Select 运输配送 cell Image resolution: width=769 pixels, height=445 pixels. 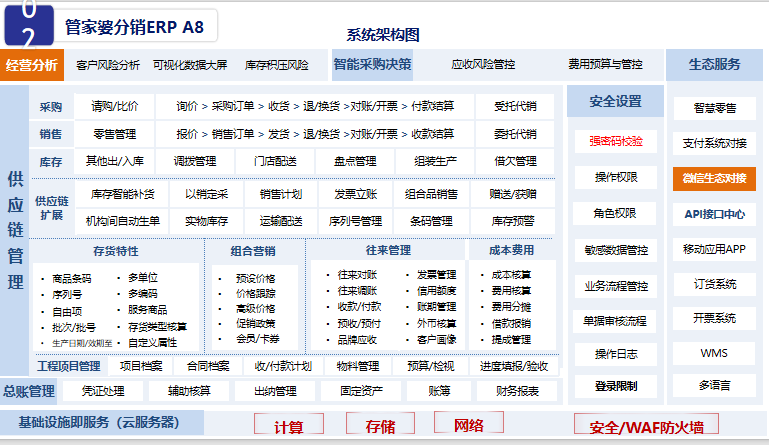[281, 221]
